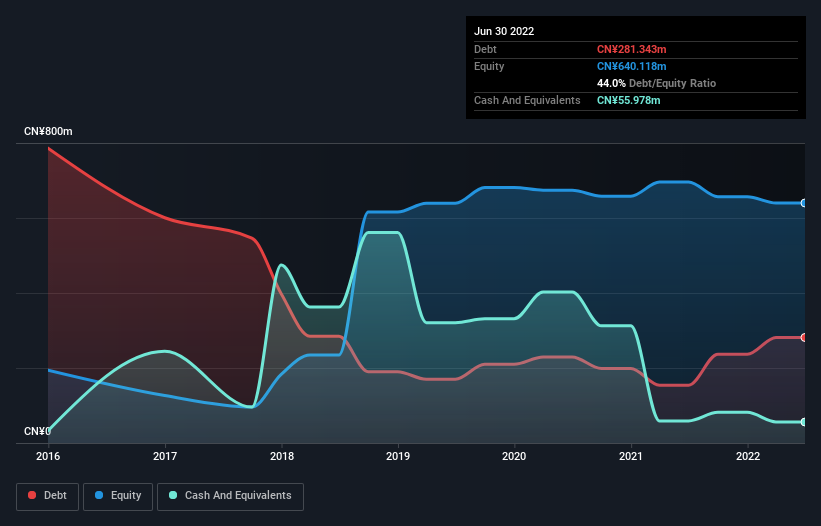Click the CN¥281.343m debt value
This screenshot has height=526, width=821.
[x=631, y=49]
